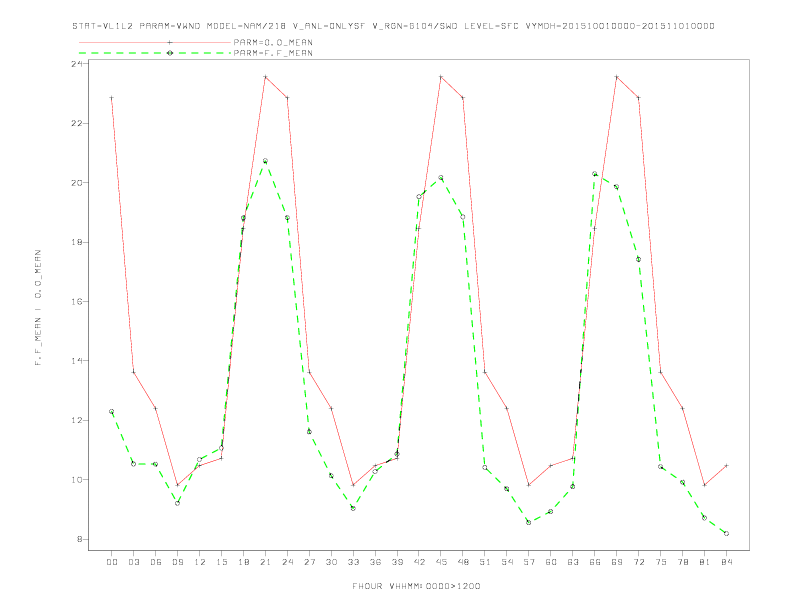792x612 pixels.
Task: Click x-axis tick label 45
Action: pos(441,562)
